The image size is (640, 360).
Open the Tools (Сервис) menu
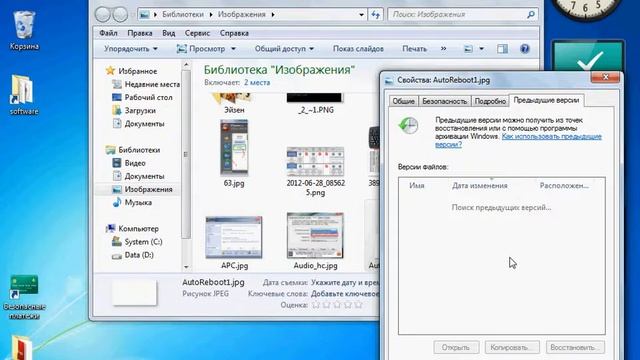pos(197,33)
